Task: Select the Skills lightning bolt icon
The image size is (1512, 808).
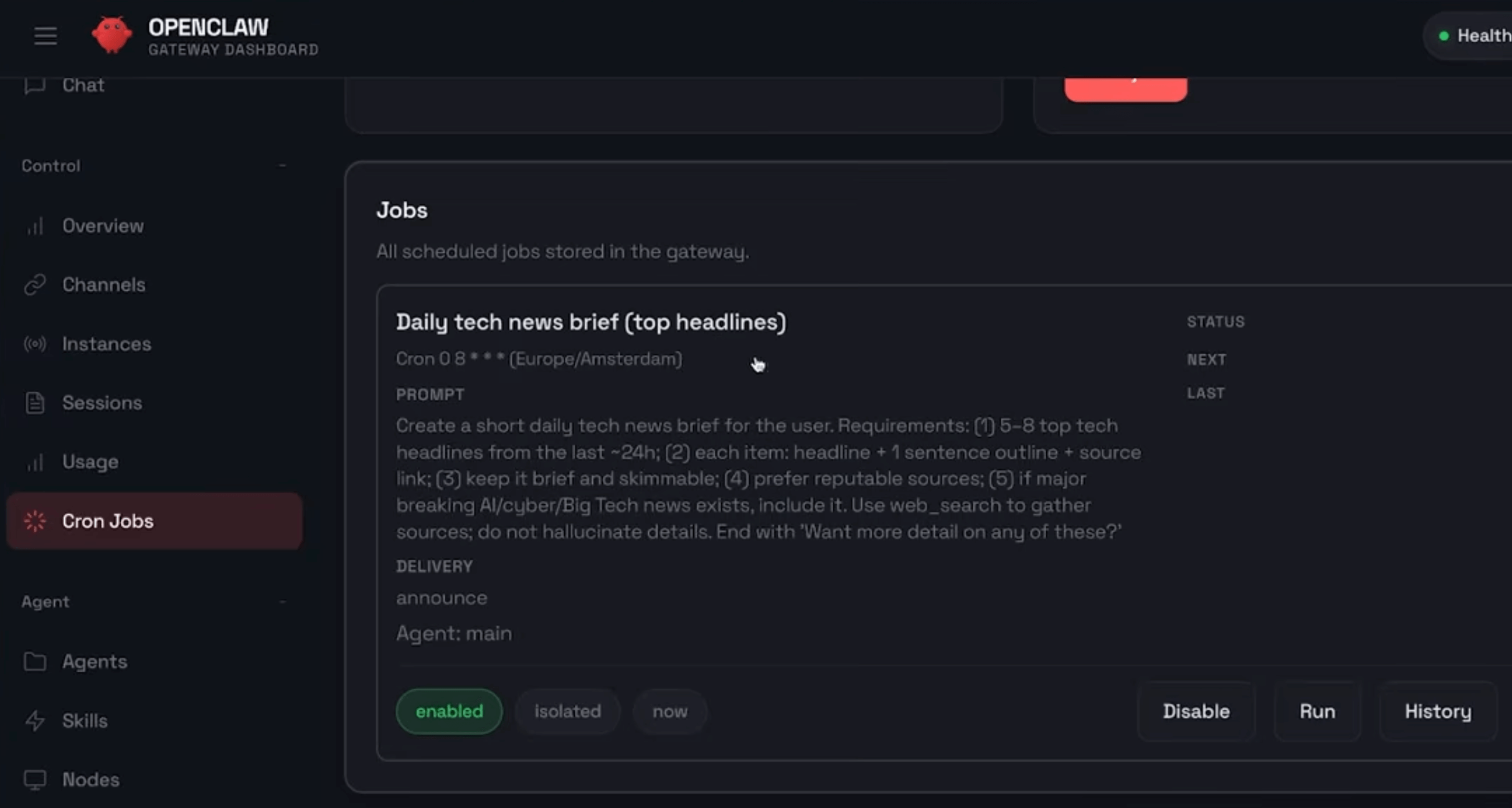Action: 35,721
